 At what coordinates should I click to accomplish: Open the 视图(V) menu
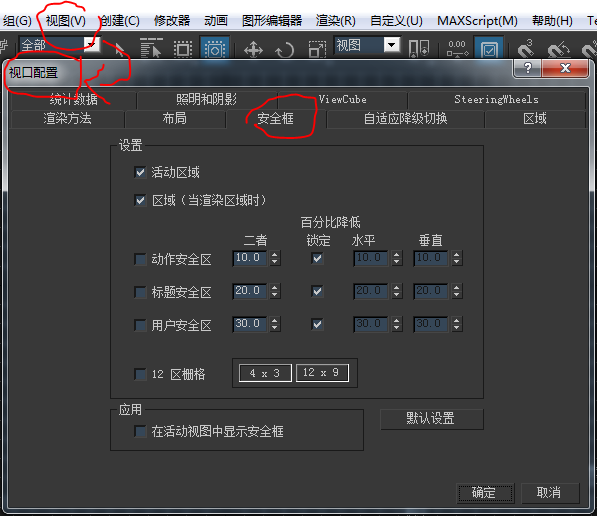[66, 21]
